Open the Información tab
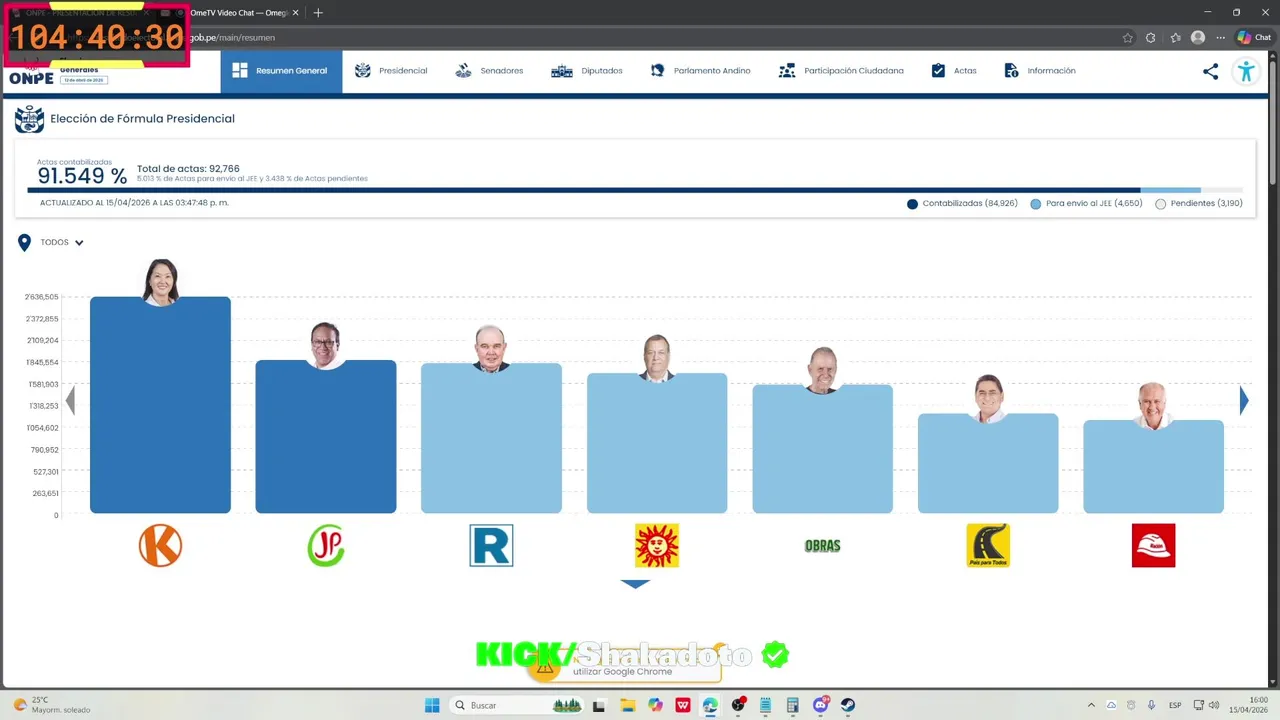The width and height of the screenshot is (1280, 720). (1040, 71)
